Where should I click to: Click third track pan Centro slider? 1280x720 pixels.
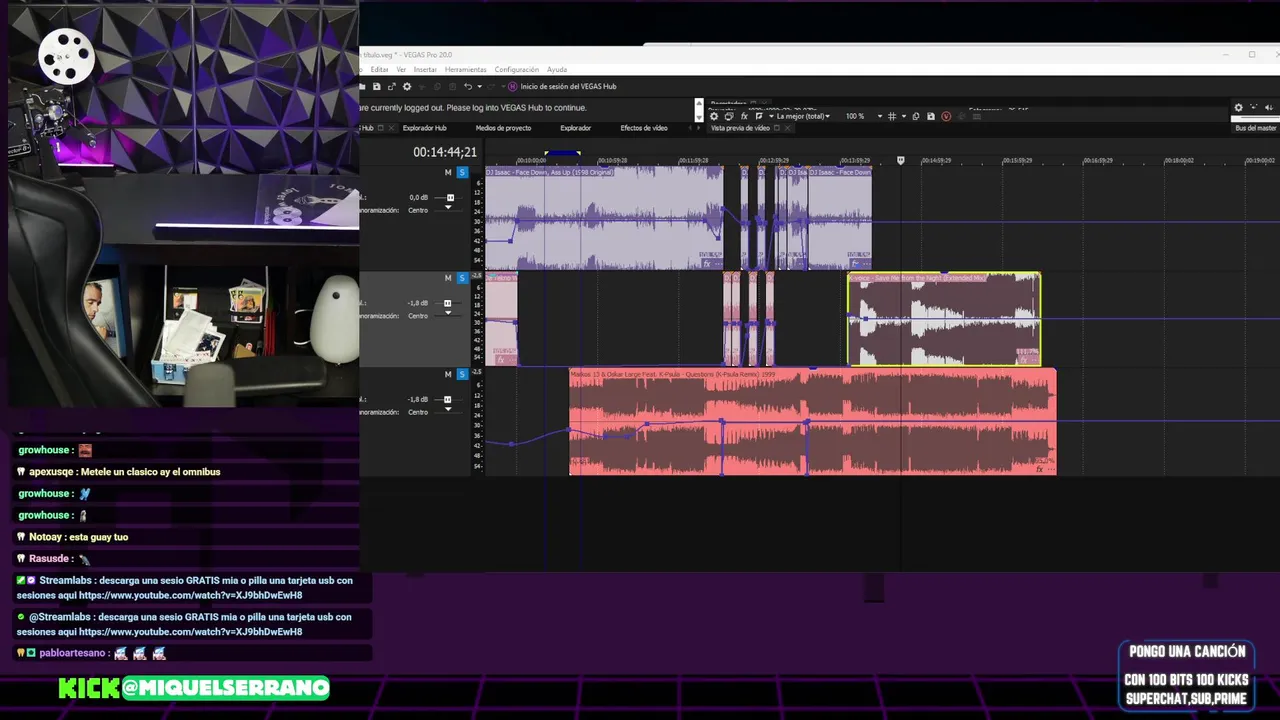(x=448, y=410)
